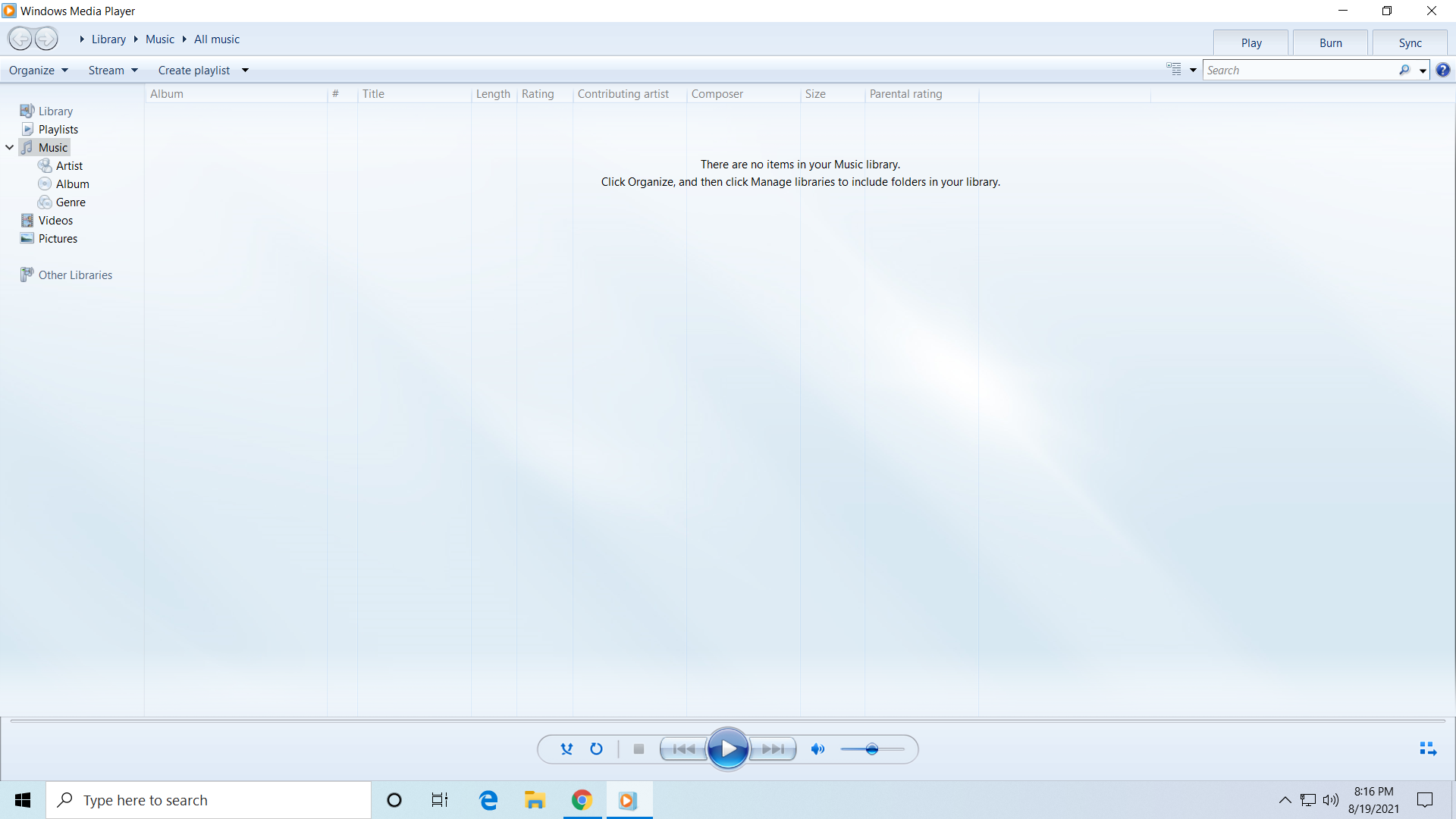The image size is (1456, 819).
Task: Expand the breadcrumb arrow before Library
Action: point(82,39)
